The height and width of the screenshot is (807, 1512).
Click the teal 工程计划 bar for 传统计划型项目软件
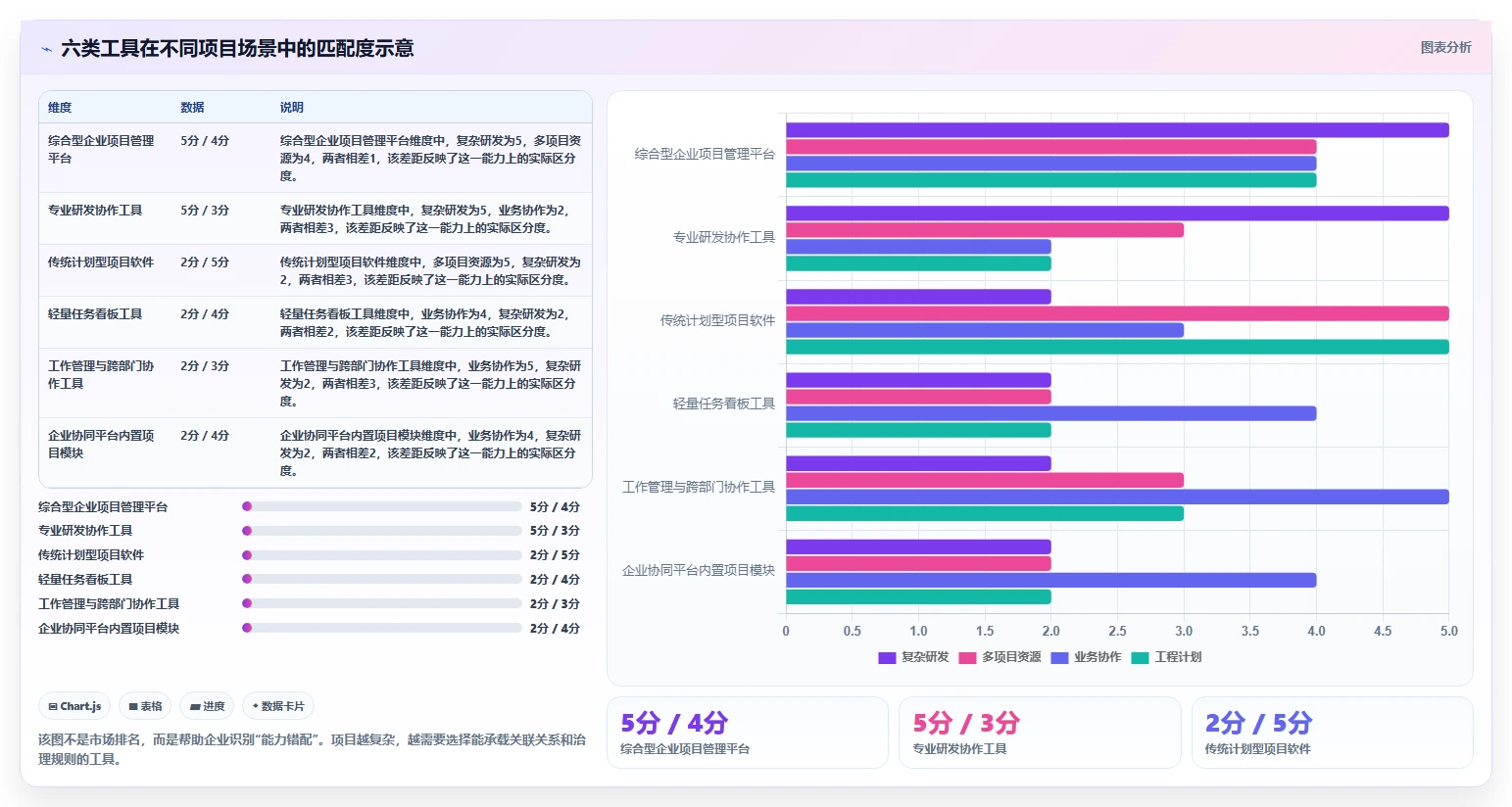pyautogui.click(x=1117, y=347)
